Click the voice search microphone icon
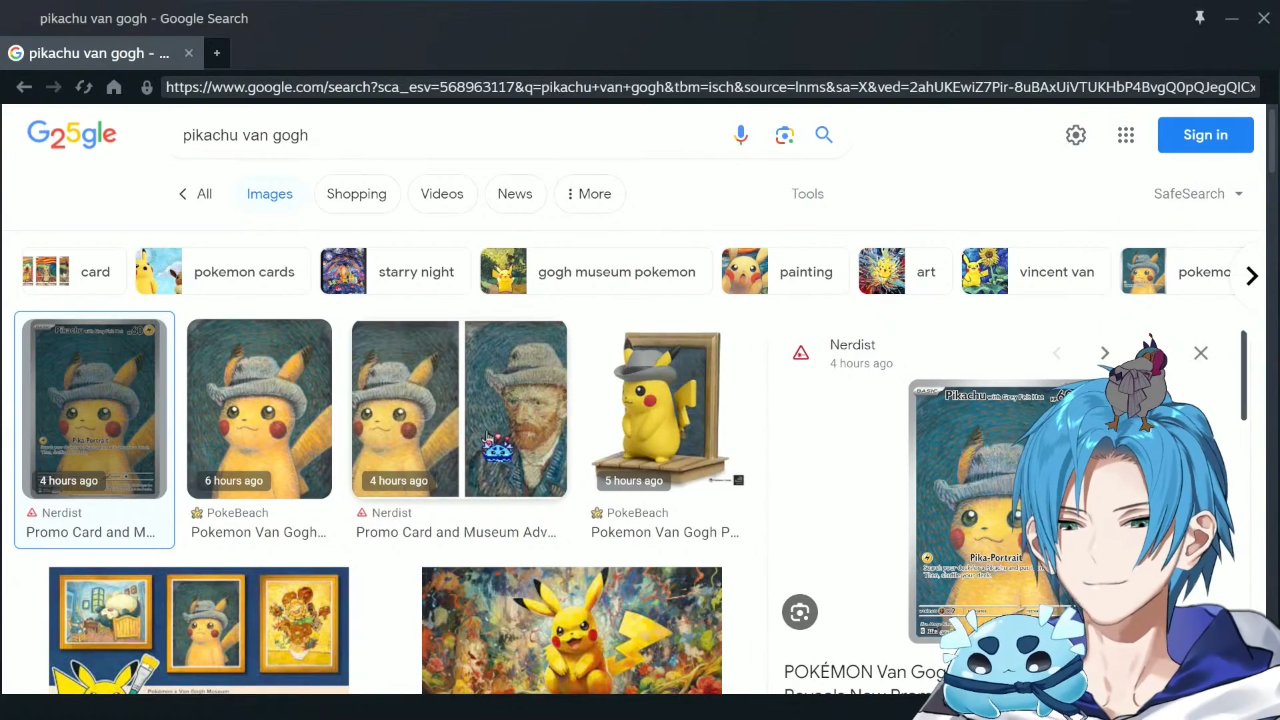 pyautogui.click(x=741, y=135)
